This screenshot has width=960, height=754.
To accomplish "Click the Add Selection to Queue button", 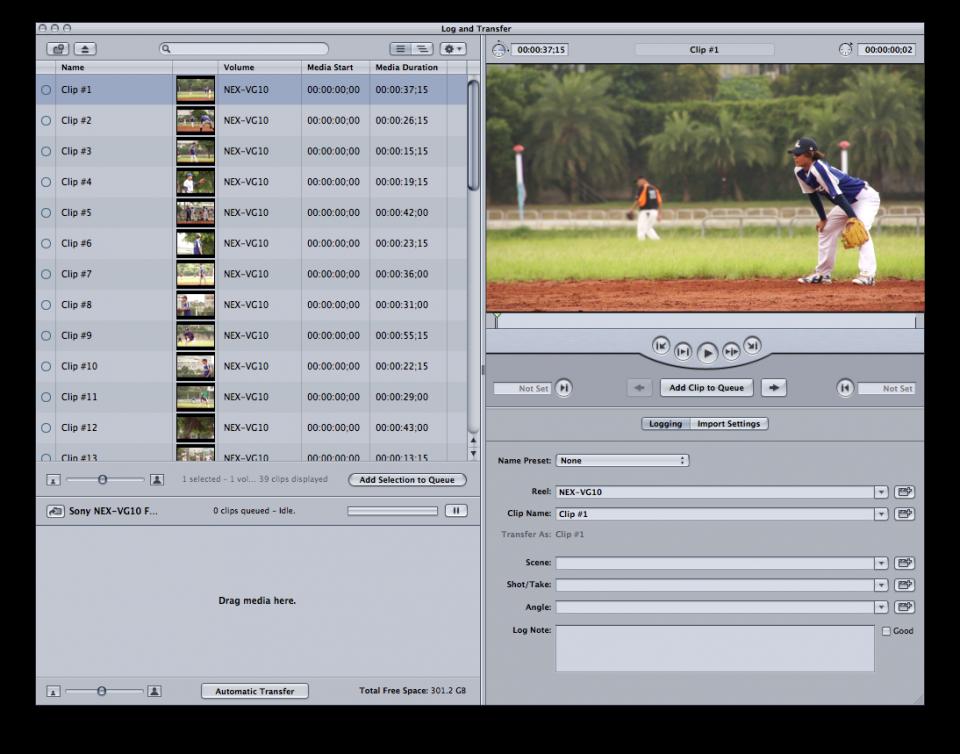I will click(x=407, y=480).
